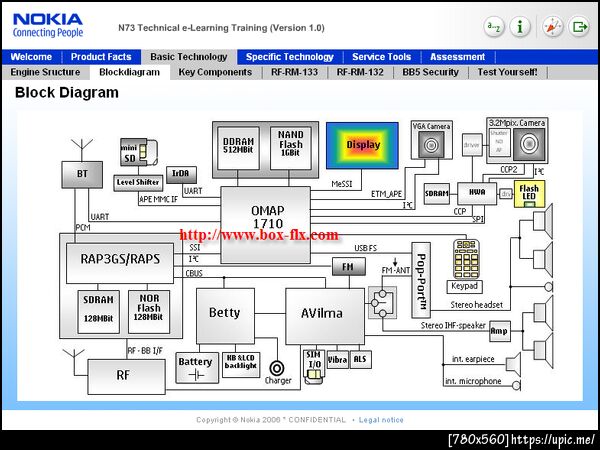Click the Nokia Connecting People logo
The height and width of the screenshot is (450, 600).
click(x=48, y=25)
